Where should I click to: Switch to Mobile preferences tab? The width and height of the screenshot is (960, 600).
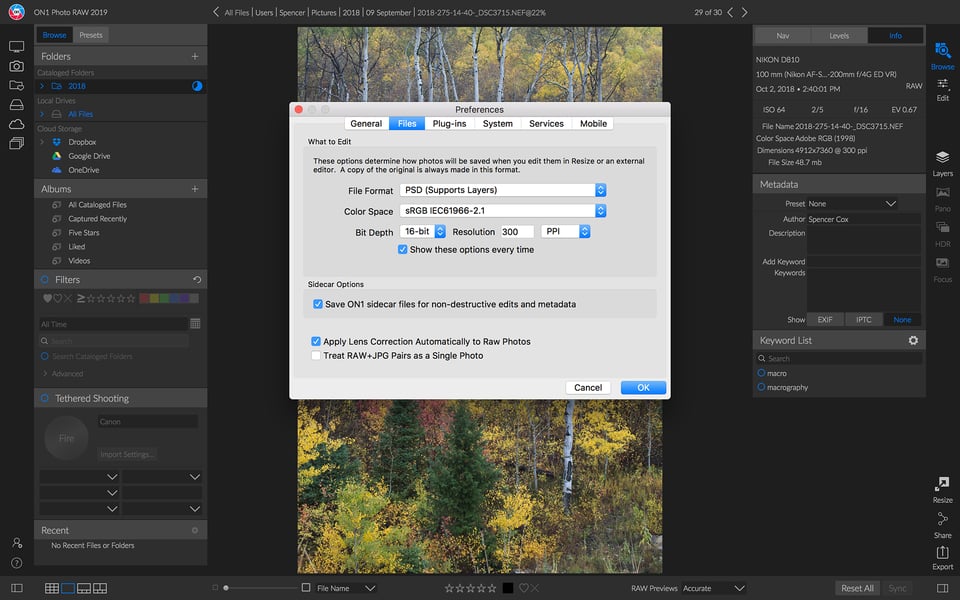(x=593, y=124)
